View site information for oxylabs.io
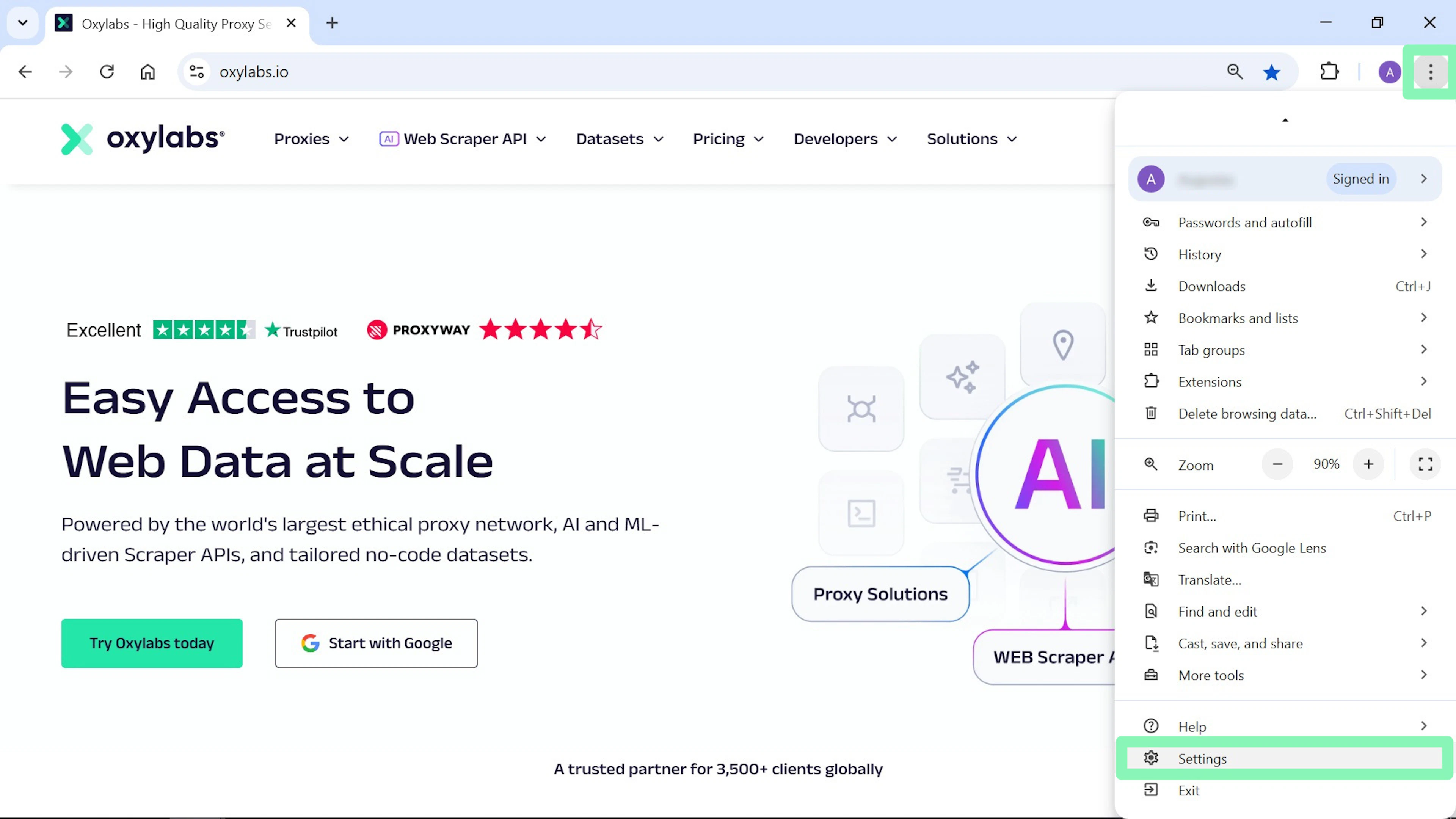Screen dimensions: 1456x819 197,72
